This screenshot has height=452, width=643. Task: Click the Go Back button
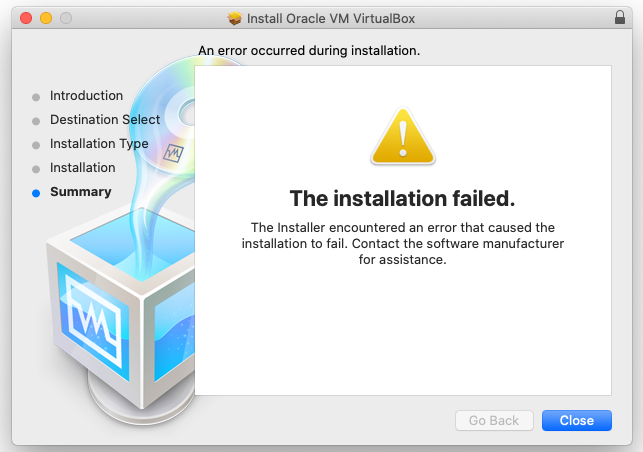(494, 421)
